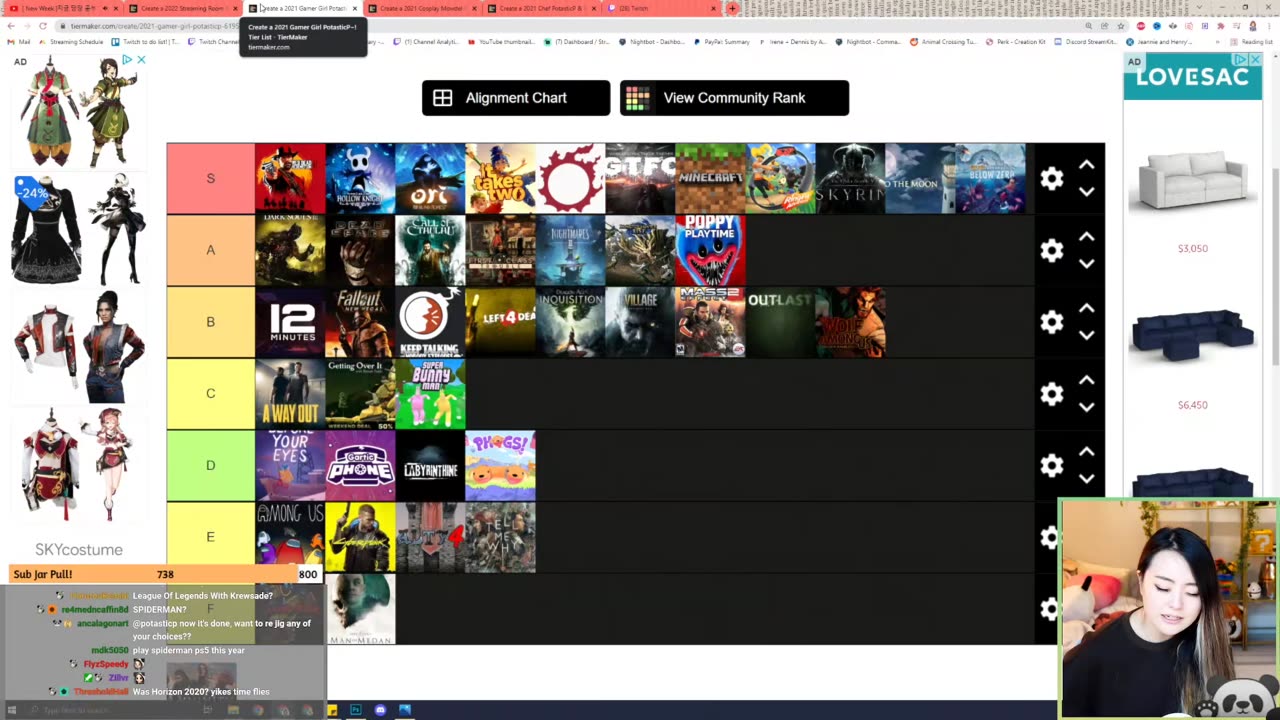
Task: Open settings gear for B tier row
Action: click(x=1051, y=322)
